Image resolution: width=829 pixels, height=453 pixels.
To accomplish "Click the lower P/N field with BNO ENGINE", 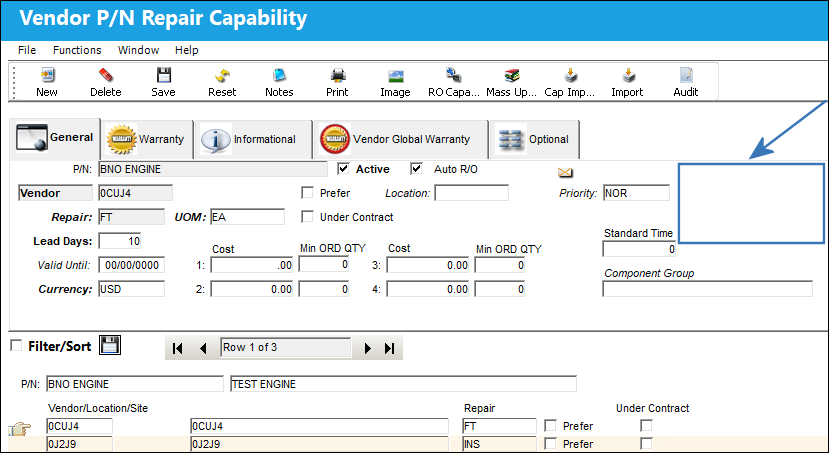I will coord(135,384).
